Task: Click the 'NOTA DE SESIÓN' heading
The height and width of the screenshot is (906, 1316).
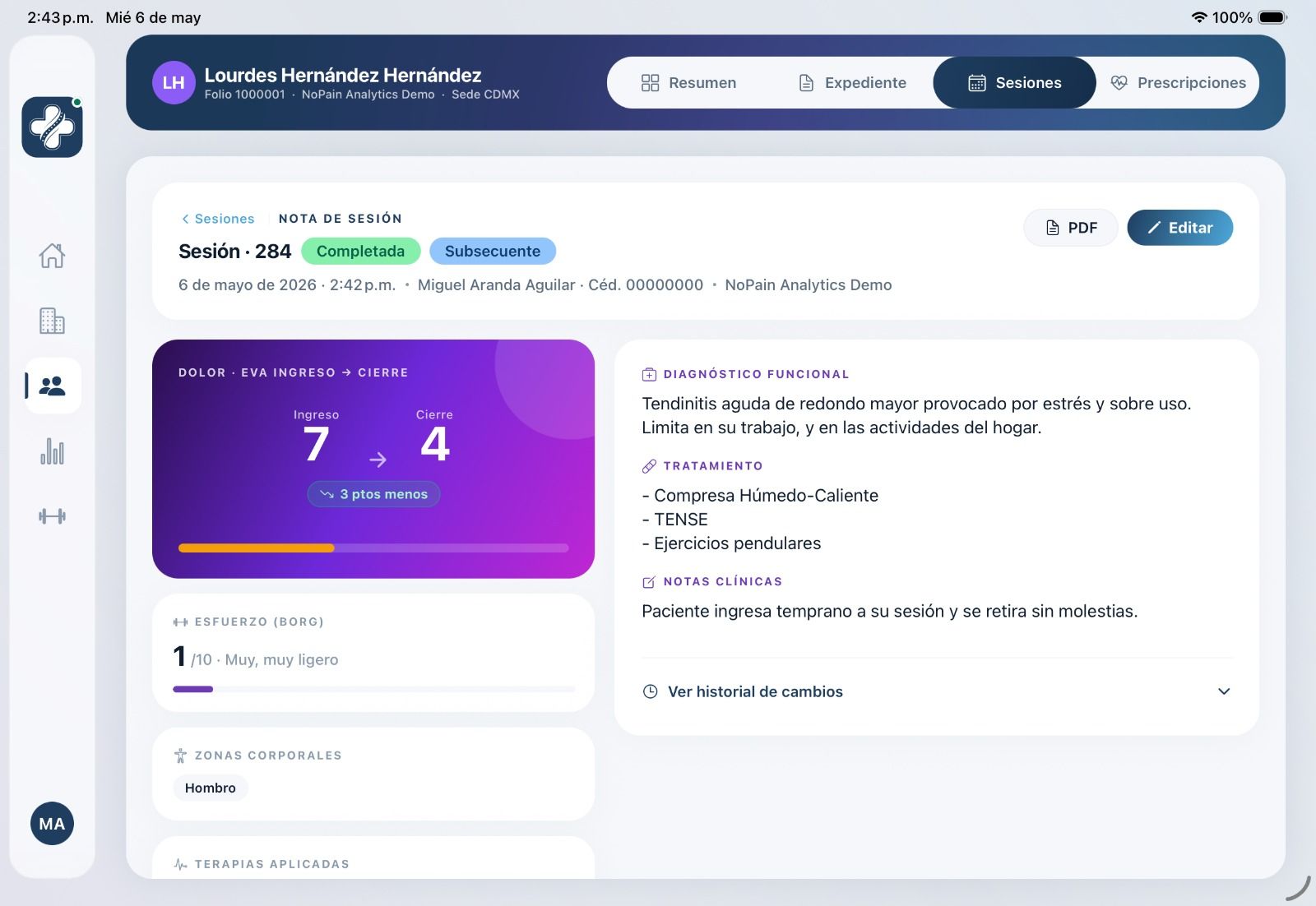Action: [341, 219]
